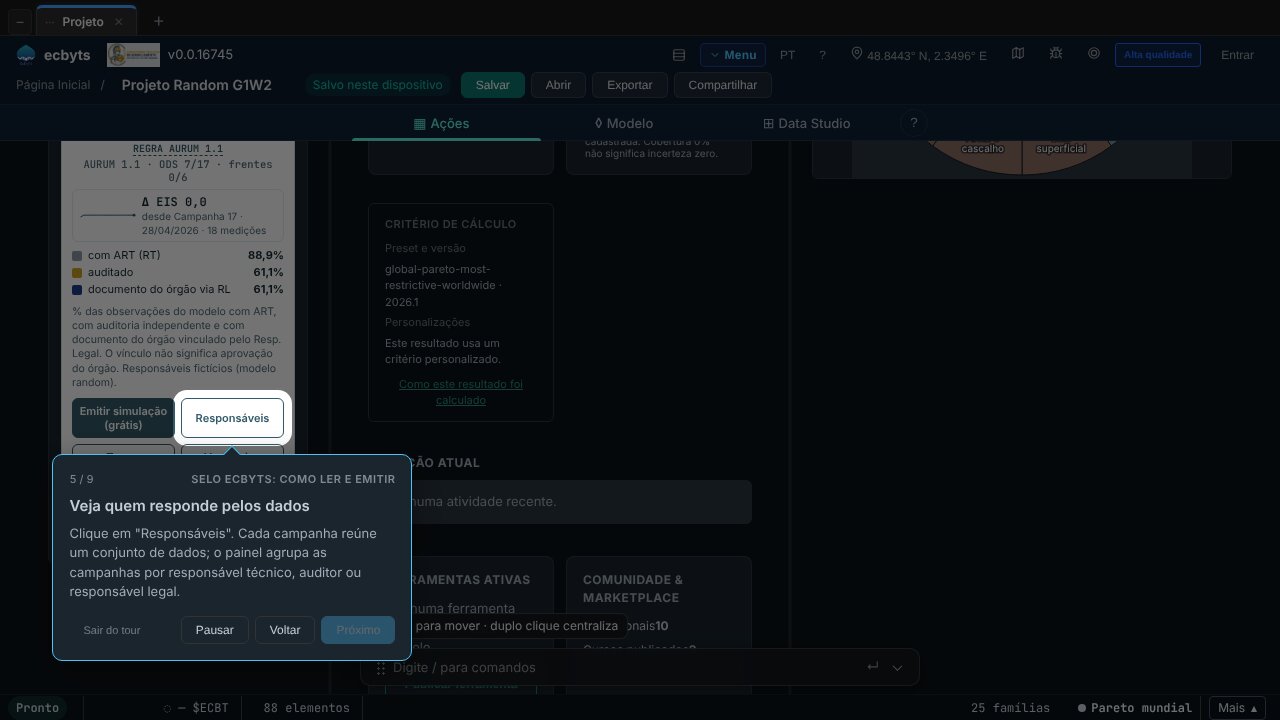
Task: Open the round help button beside Data Studio
Action: (913, 123)
